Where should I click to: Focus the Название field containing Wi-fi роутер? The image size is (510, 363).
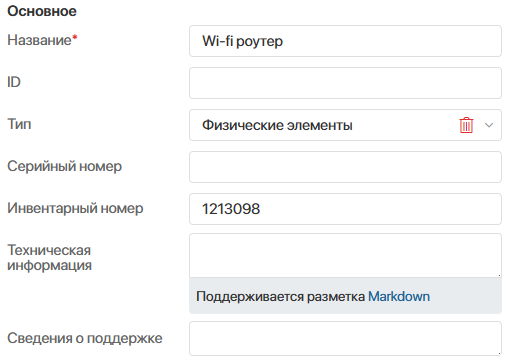click(345, 41)
